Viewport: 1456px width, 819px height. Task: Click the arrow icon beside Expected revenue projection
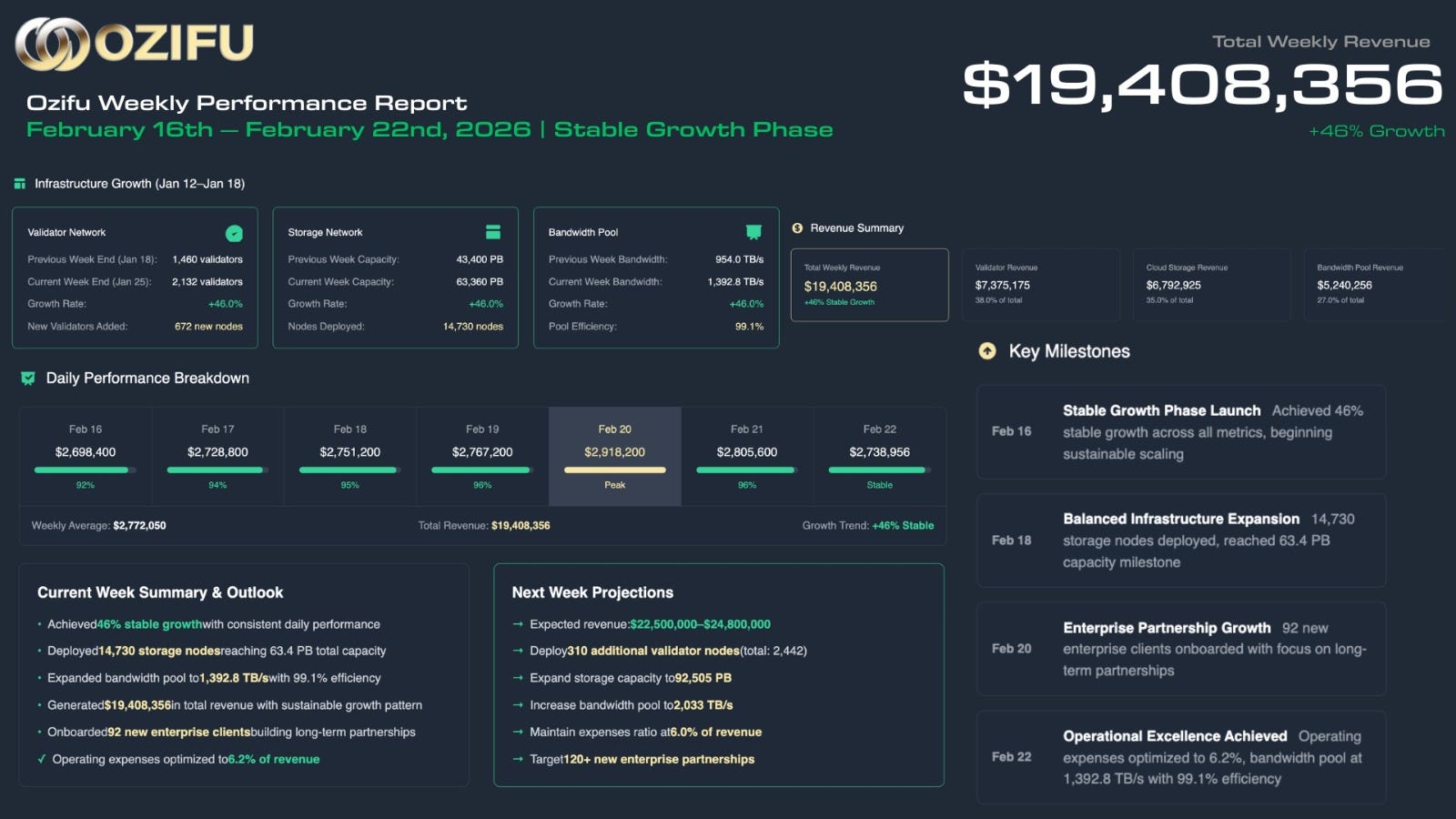point(518,624)
